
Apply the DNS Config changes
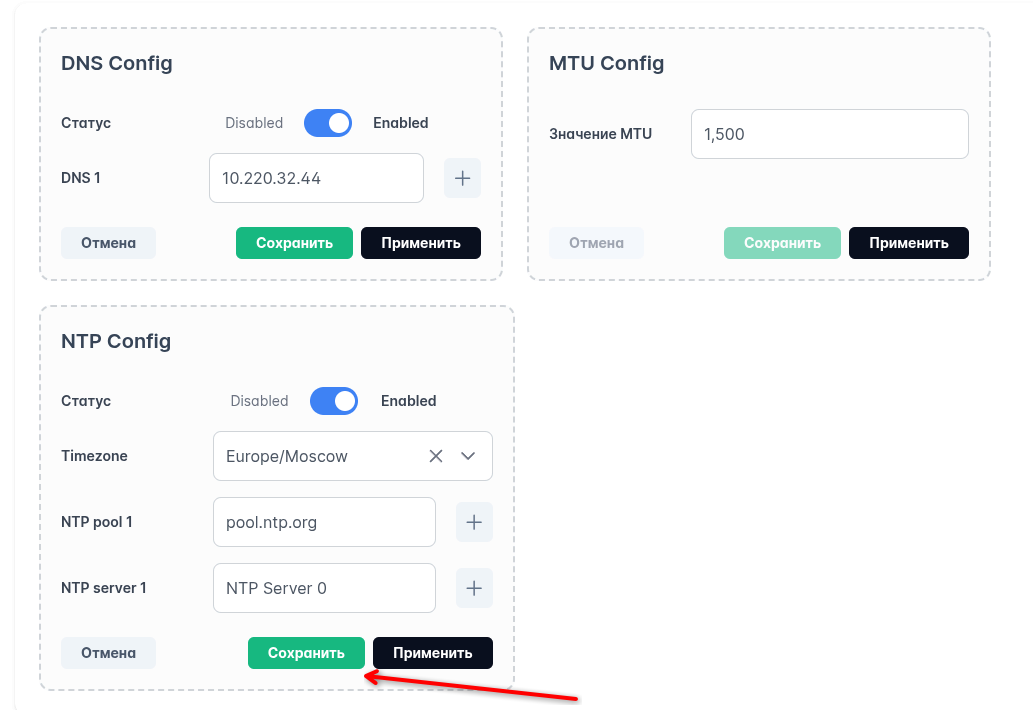point(420,243)
